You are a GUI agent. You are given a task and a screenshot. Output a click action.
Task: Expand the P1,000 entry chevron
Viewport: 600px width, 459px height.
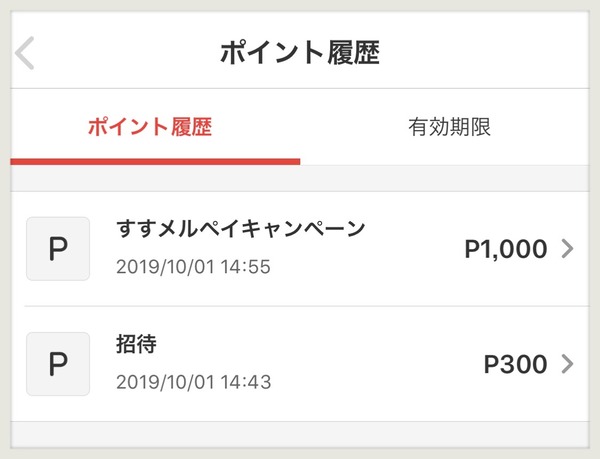click(568, 249)
